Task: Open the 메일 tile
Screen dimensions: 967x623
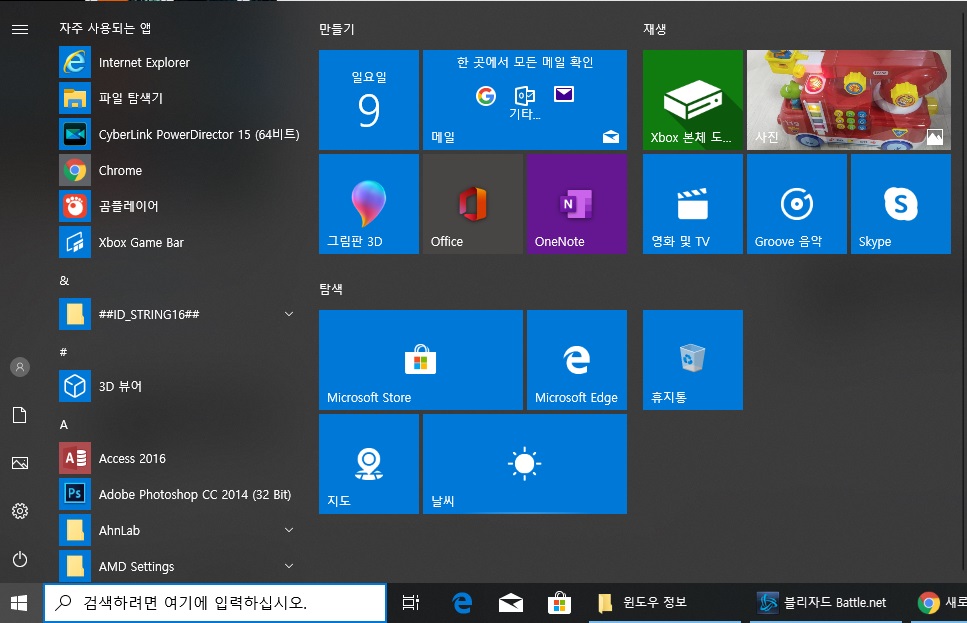Action: (525, 100)
